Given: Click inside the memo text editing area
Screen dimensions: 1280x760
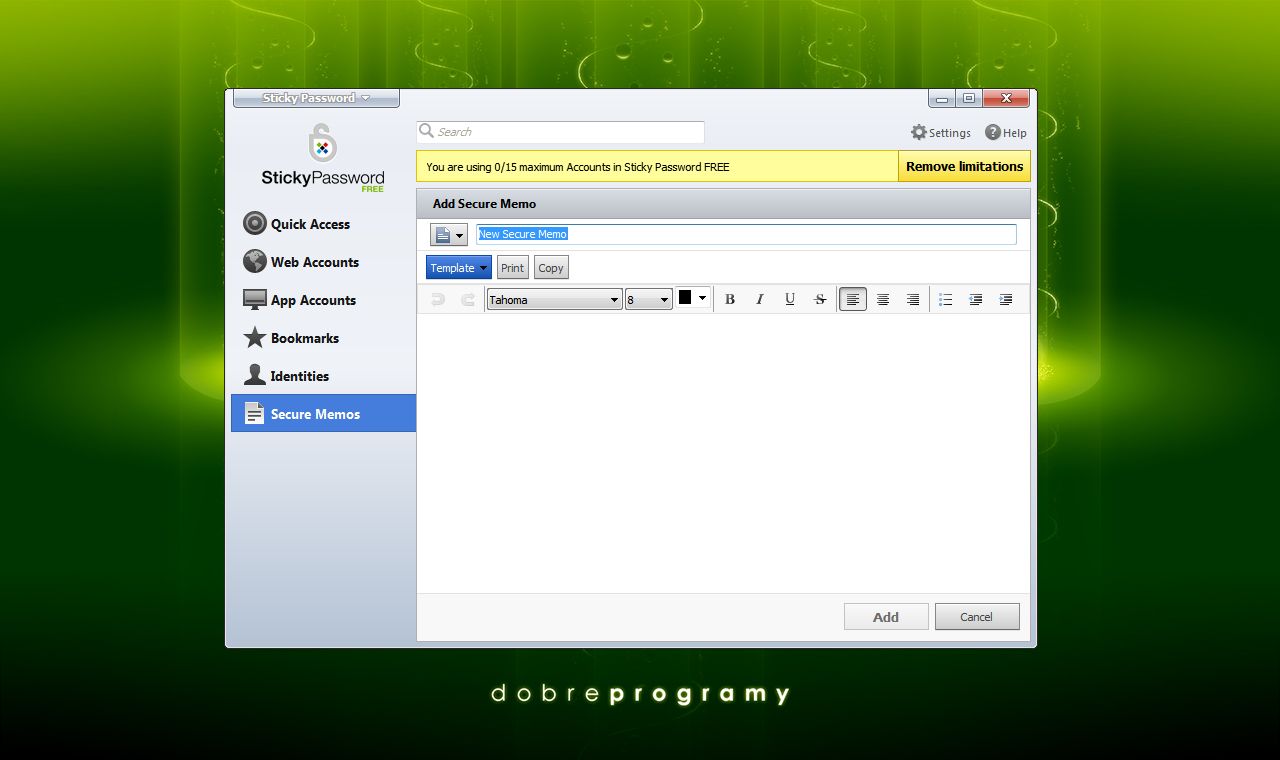Looking at the screenshot, I should click(723, 453).
